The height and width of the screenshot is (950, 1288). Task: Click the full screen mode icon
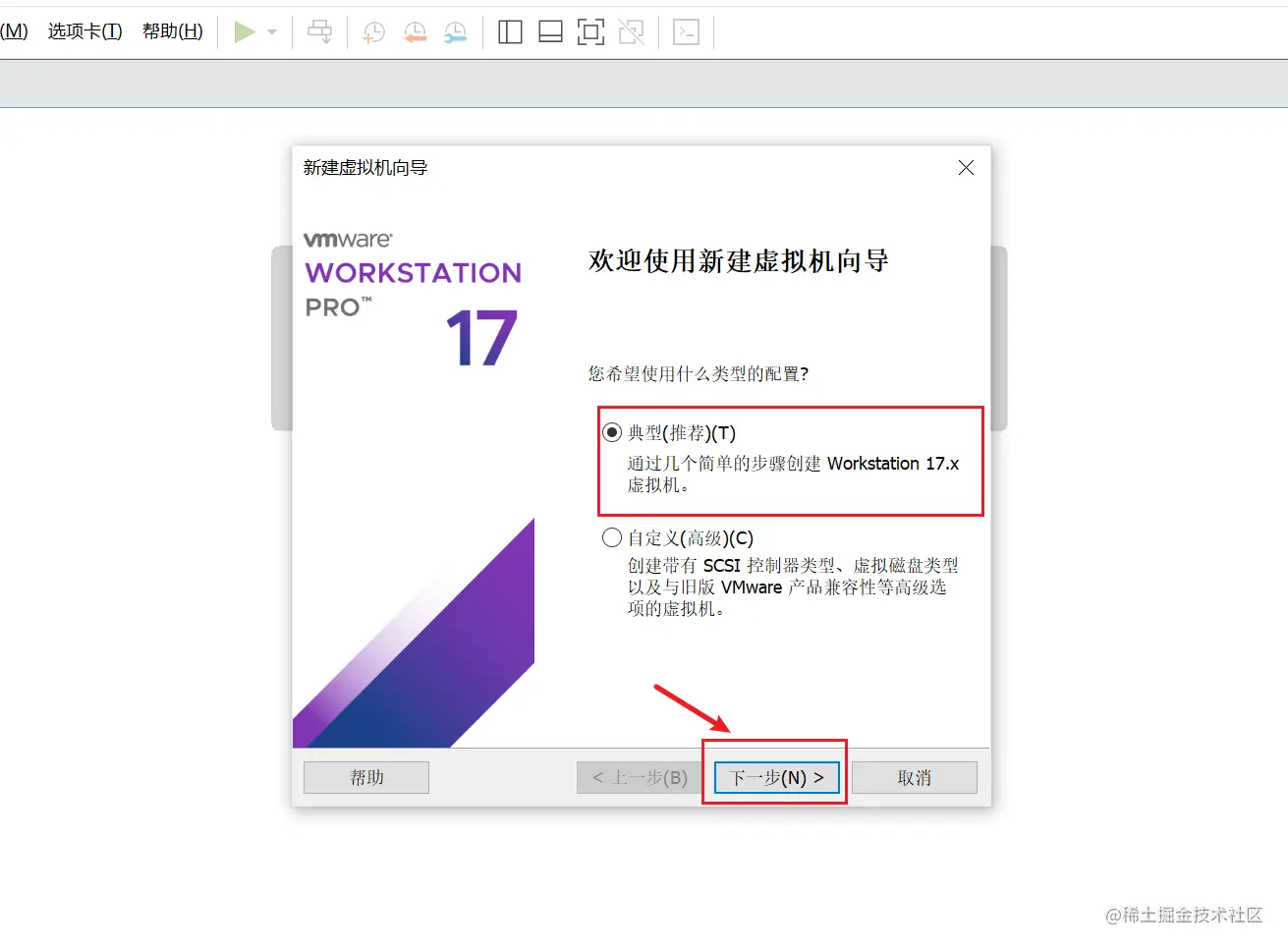tap(590, 32)
